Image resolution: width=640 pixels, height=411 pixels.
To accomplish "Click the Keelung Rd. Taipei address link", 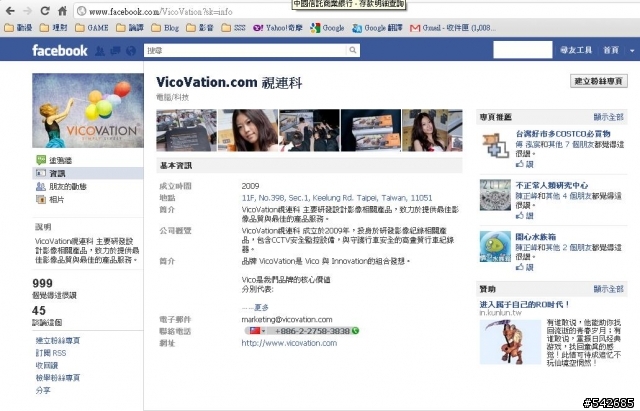I will 337,198.
